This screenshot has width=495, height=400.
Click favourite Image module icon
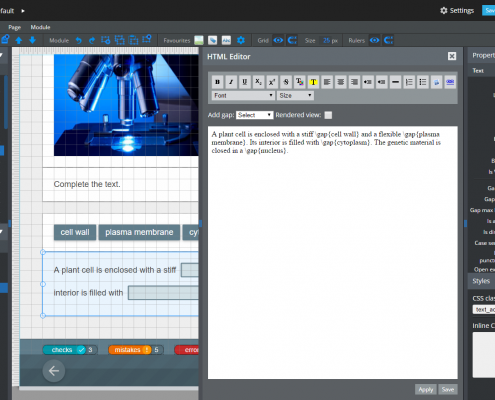click(x=199, y=40)
